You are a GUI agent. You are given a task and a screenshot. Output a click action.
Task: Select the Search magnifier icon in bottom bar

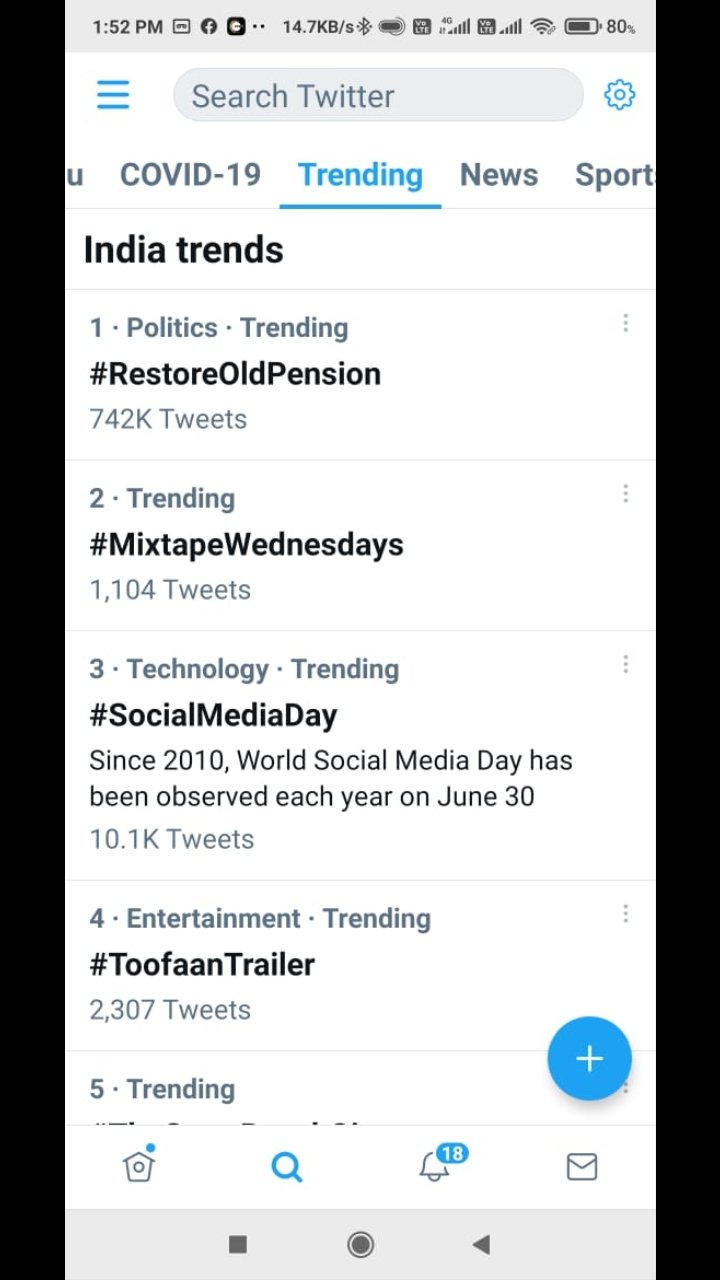pos(287,1166)
